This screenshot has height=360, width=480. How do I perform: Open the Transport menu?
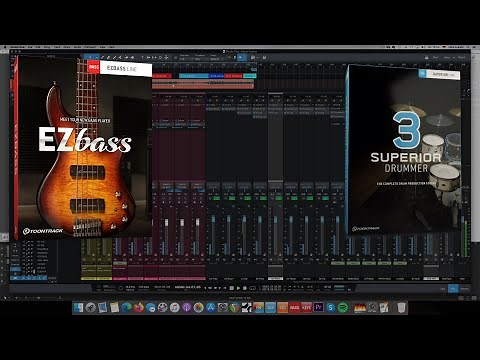pyautogui.click(x=90, y=47)
